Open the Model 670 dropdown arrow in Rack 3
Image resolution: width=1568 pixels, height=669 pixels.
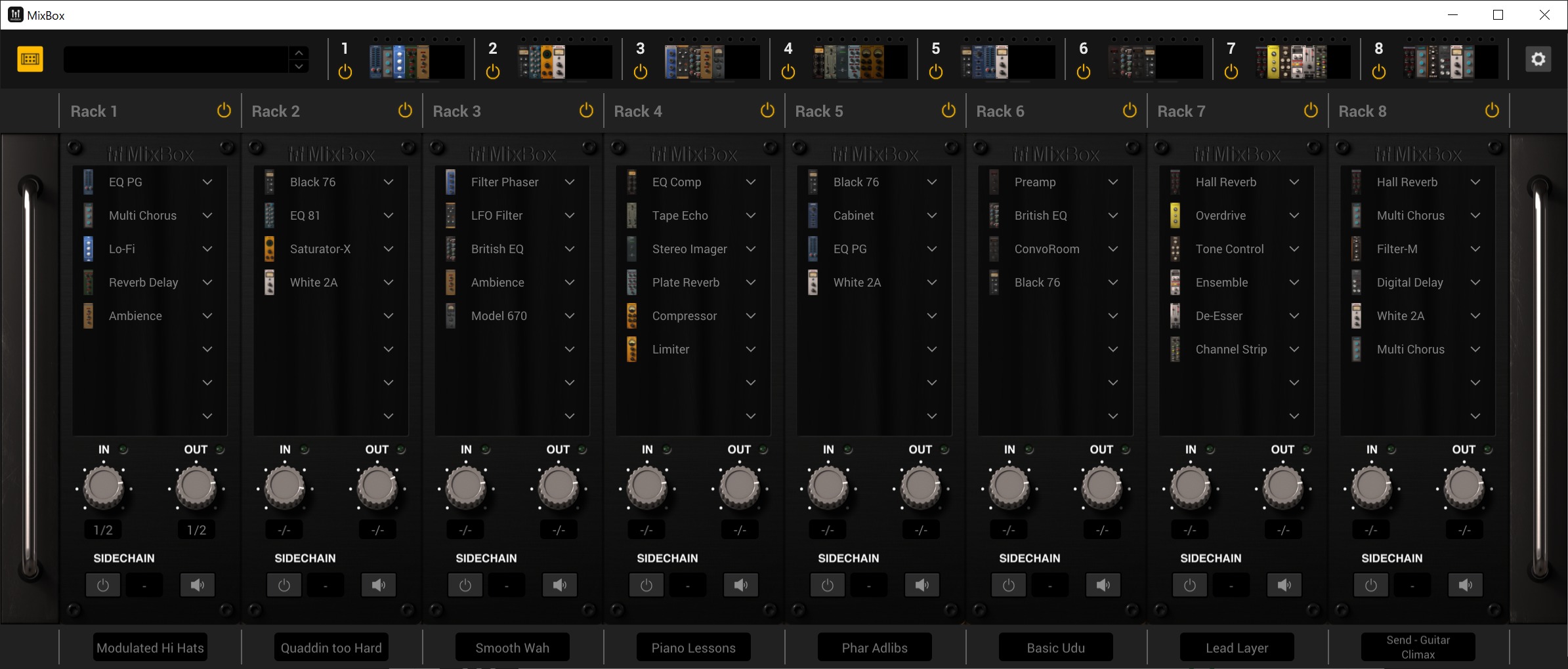570,315
